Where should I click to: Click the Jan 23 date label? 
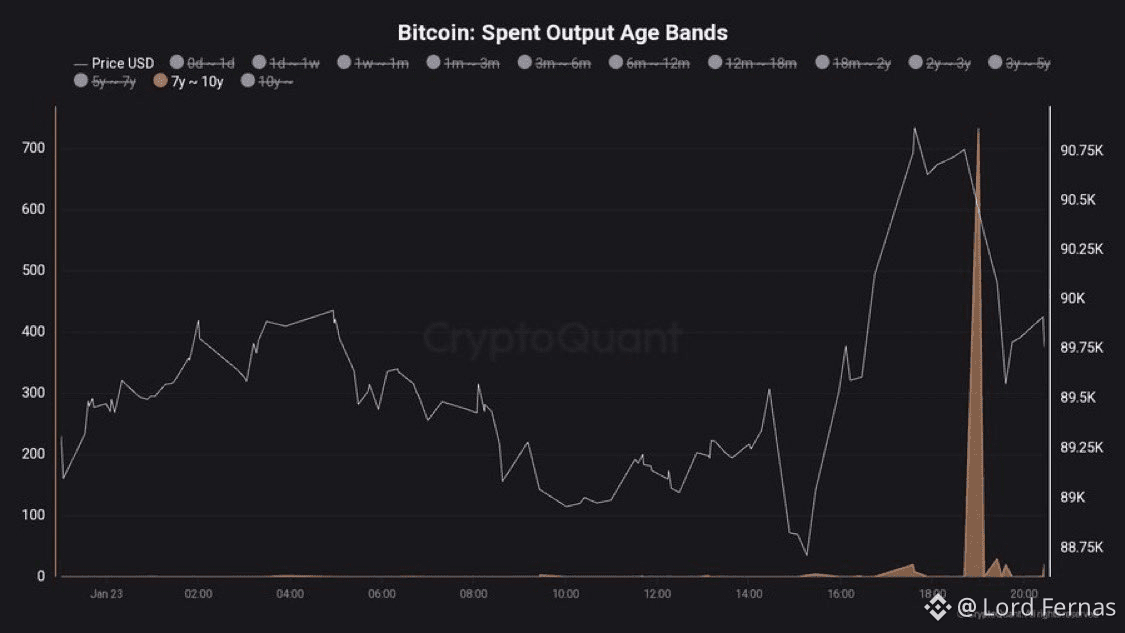click(x=106, y=594)
